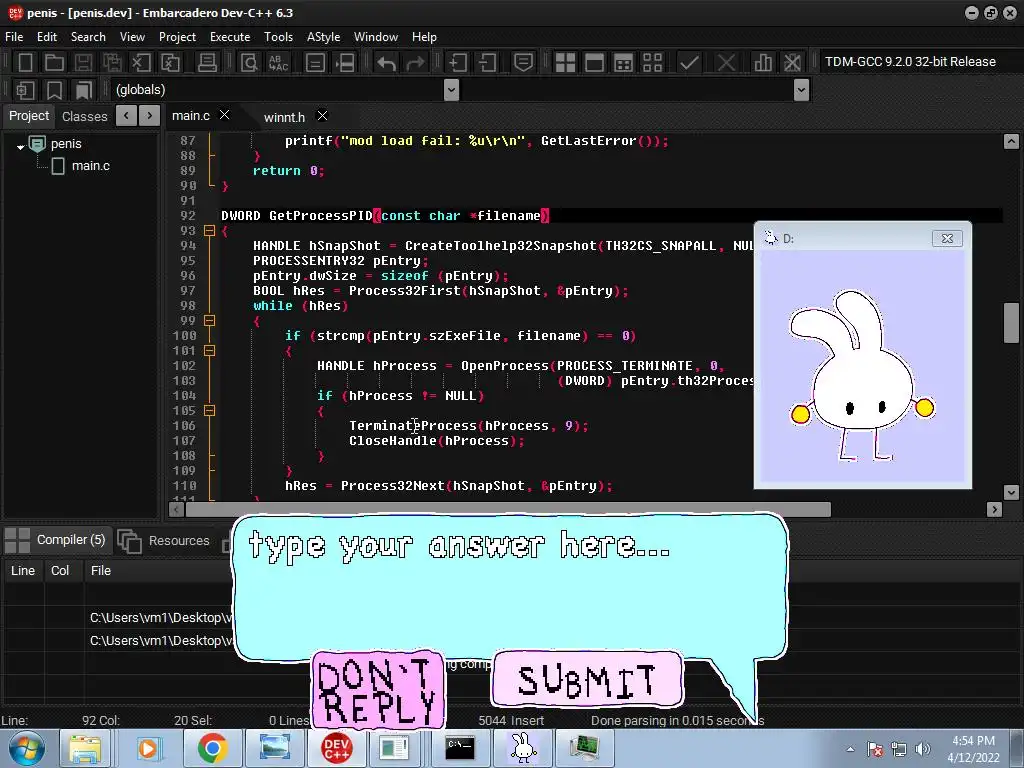Click the Delete Profiling Info toolbar icon
This screenshot has width=1024, height=768.
[x=792, y=62]
